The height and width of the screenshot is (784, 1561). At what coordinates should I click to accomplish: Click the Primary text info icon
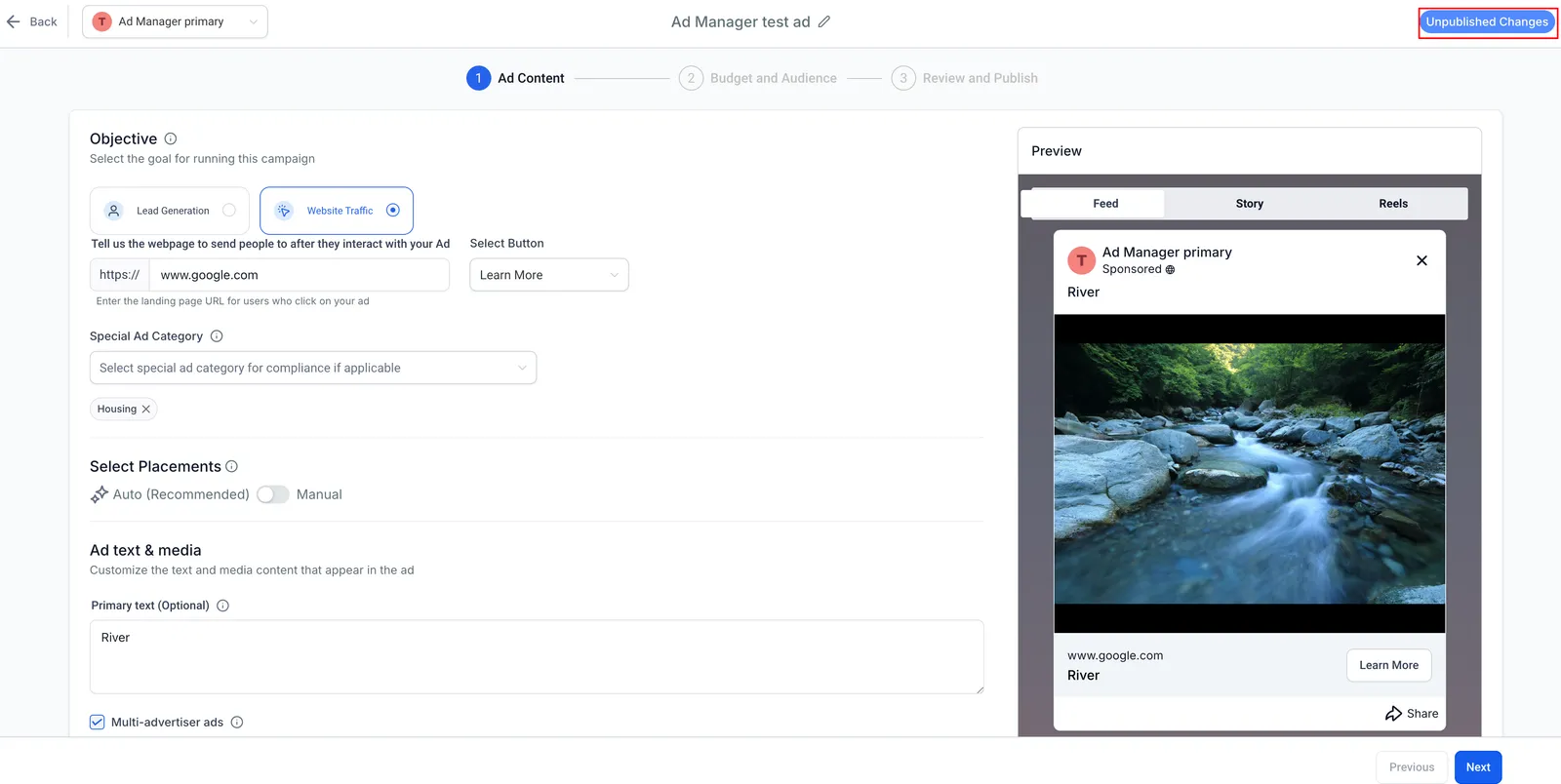pyautogui.click(x=222, y=606)
